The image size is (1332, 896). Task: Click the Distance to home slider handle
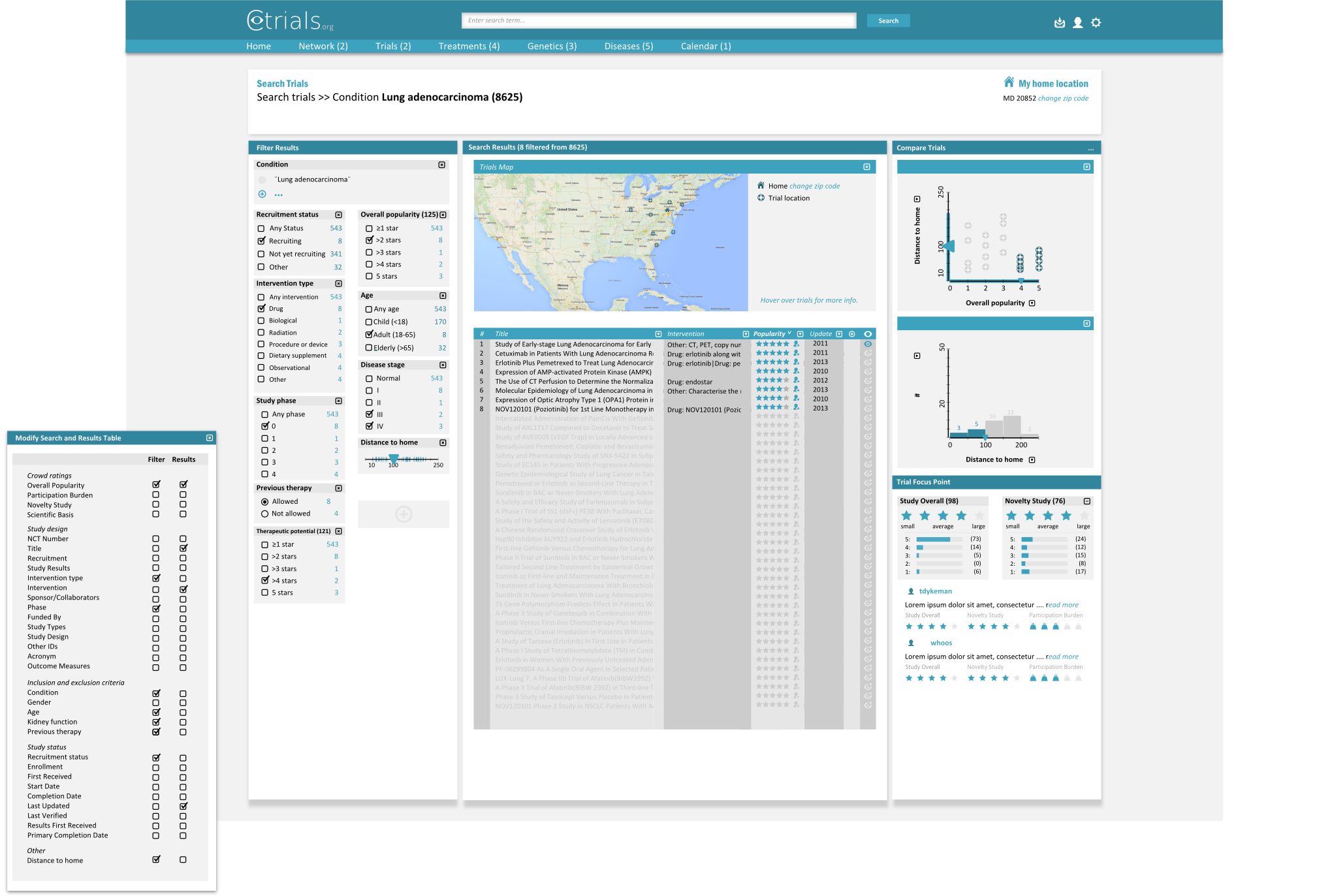pyautogui.click(x=394, y=459)
